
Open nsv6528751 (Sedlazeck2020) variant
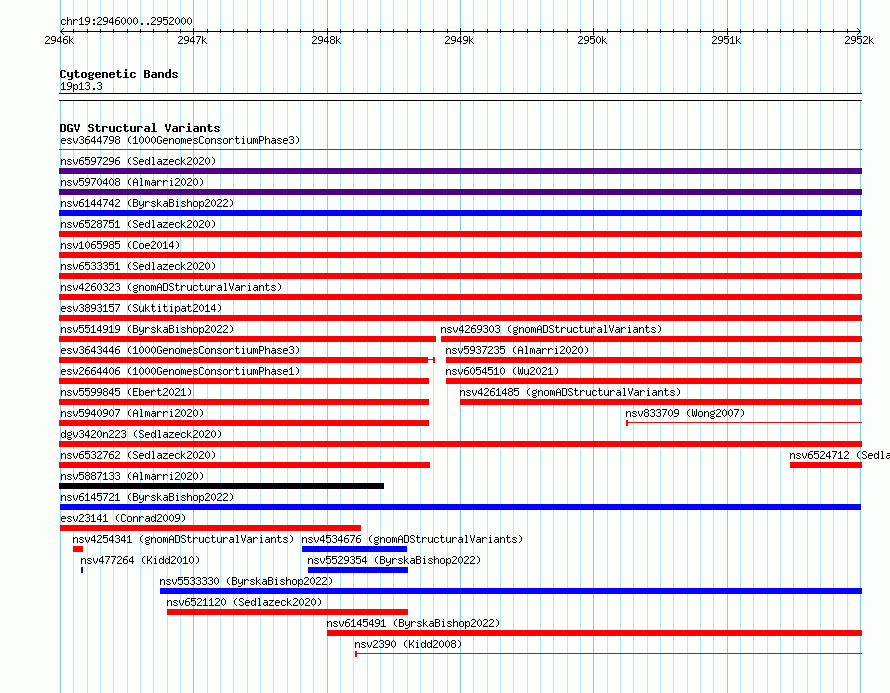138,224
